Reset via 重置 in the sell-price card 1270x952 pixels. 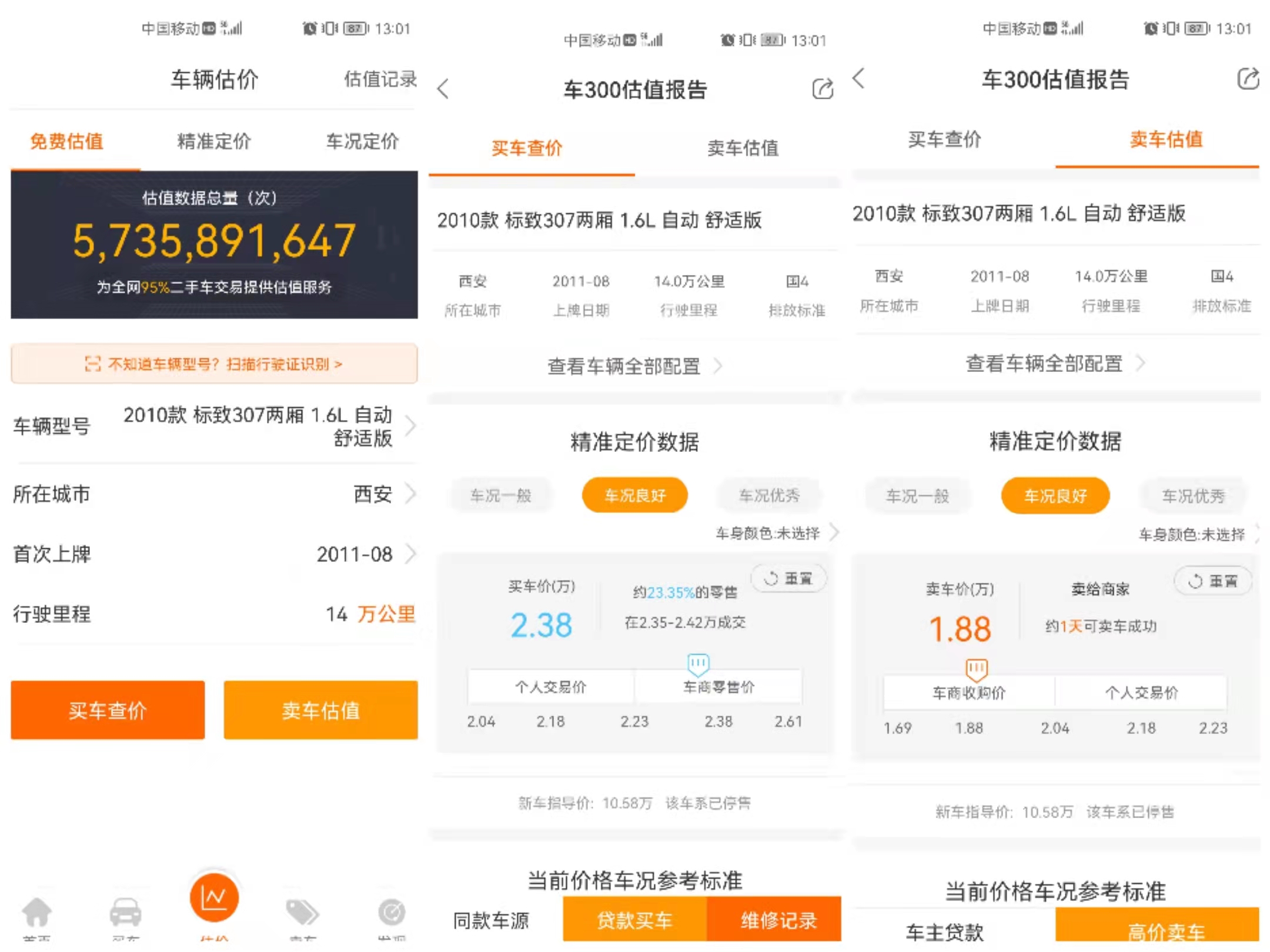(1213, 581)
